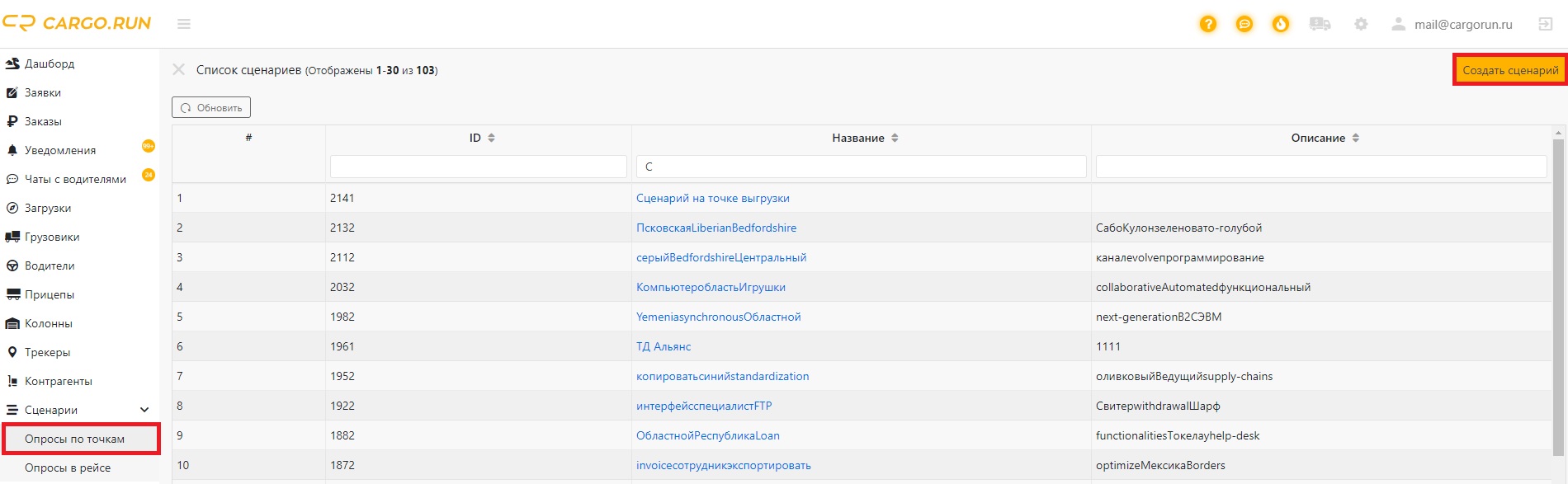Image resolution: width=1568 pixels, height=484 pixels.
Task: Close the scenario list with X icon
Action: coord(178,70)
